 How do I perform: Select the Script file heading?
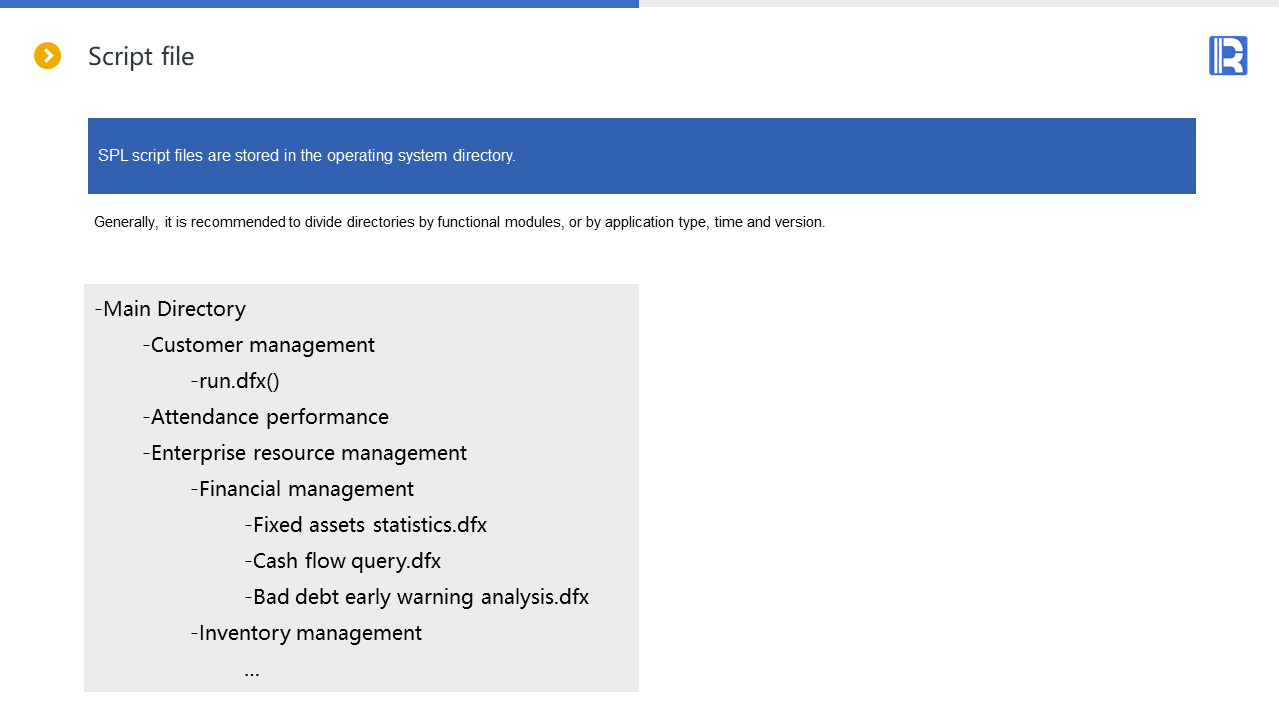click(x=141, y=57)
